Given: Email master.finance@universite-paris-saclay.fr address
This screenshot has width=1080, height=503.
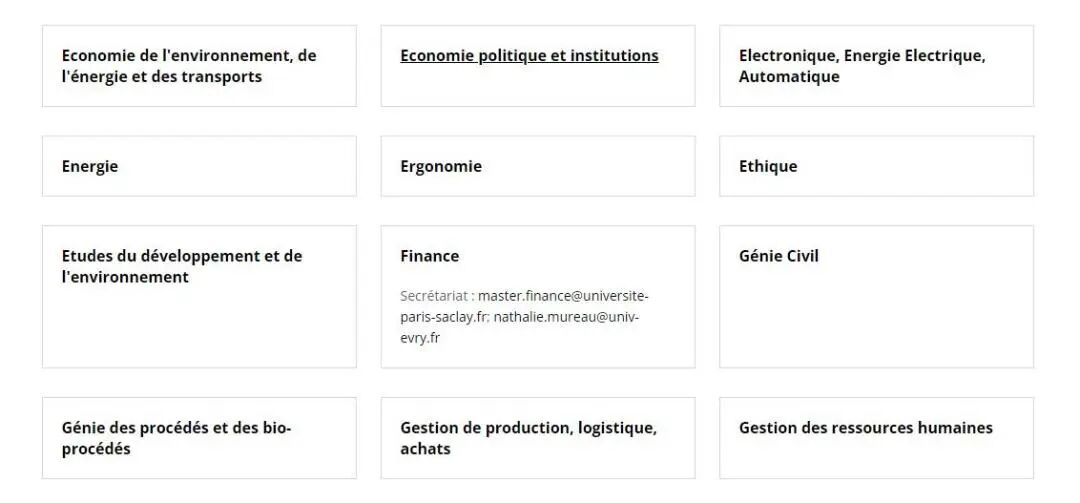Looking at the screenshot, I should click(525, 307).
